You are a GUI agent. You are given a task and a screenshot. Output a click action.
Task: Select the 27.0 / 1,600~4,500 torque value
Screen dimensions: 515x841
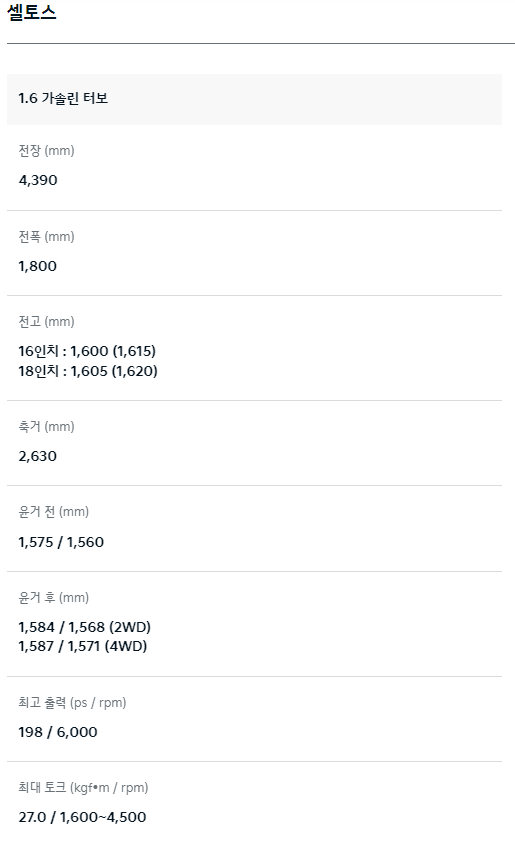[82, 817]
